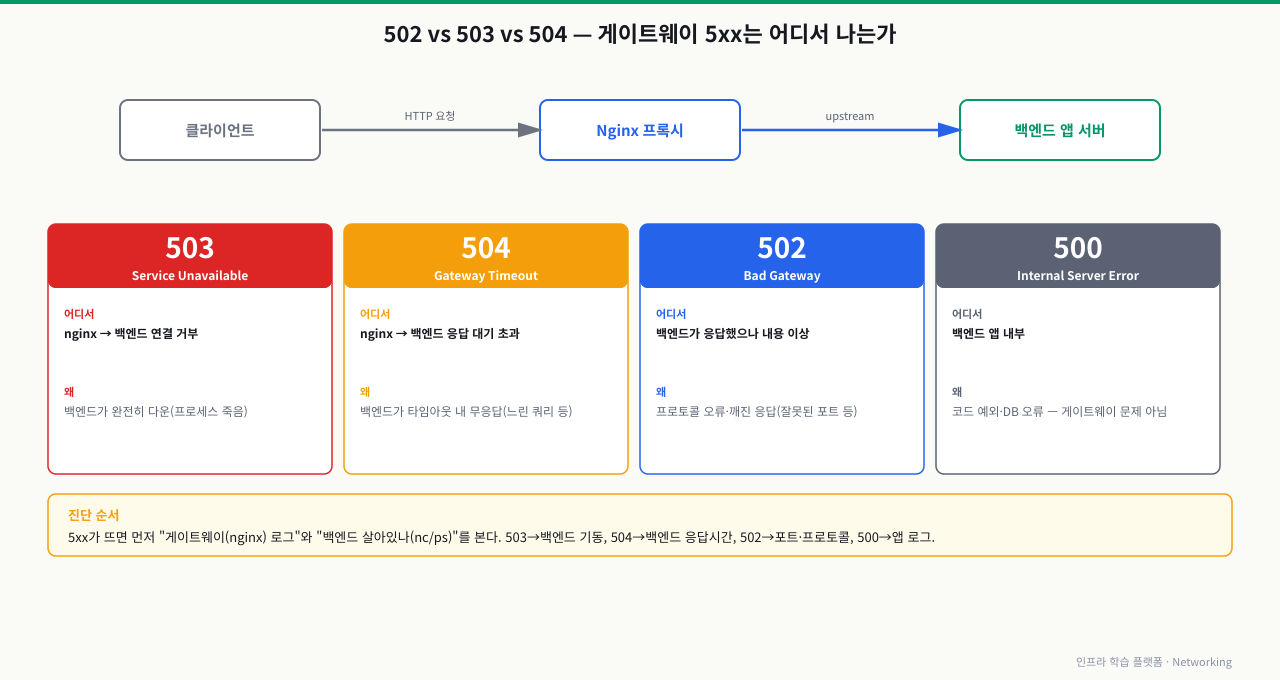Click the '왜' label in 504 card

pyautogui.click(x=365, y=392)
